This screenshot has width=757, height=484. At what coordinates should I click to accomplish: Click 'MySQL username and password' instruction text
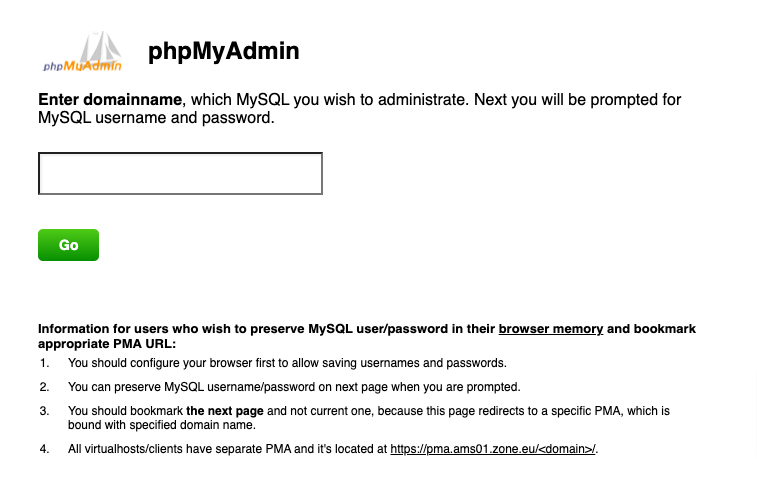[x=155, y=118]
